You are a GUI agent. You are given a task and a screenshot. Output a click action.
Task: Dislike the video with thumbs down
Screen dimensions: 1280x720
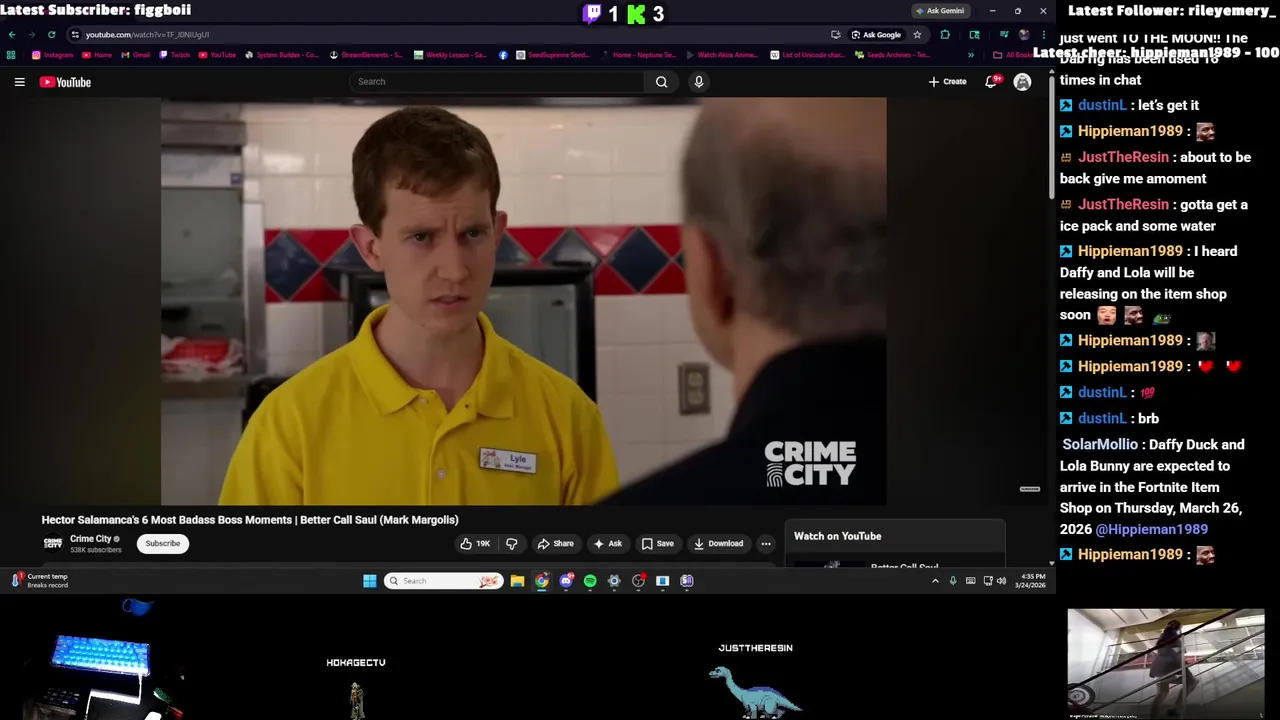point(511,544)
